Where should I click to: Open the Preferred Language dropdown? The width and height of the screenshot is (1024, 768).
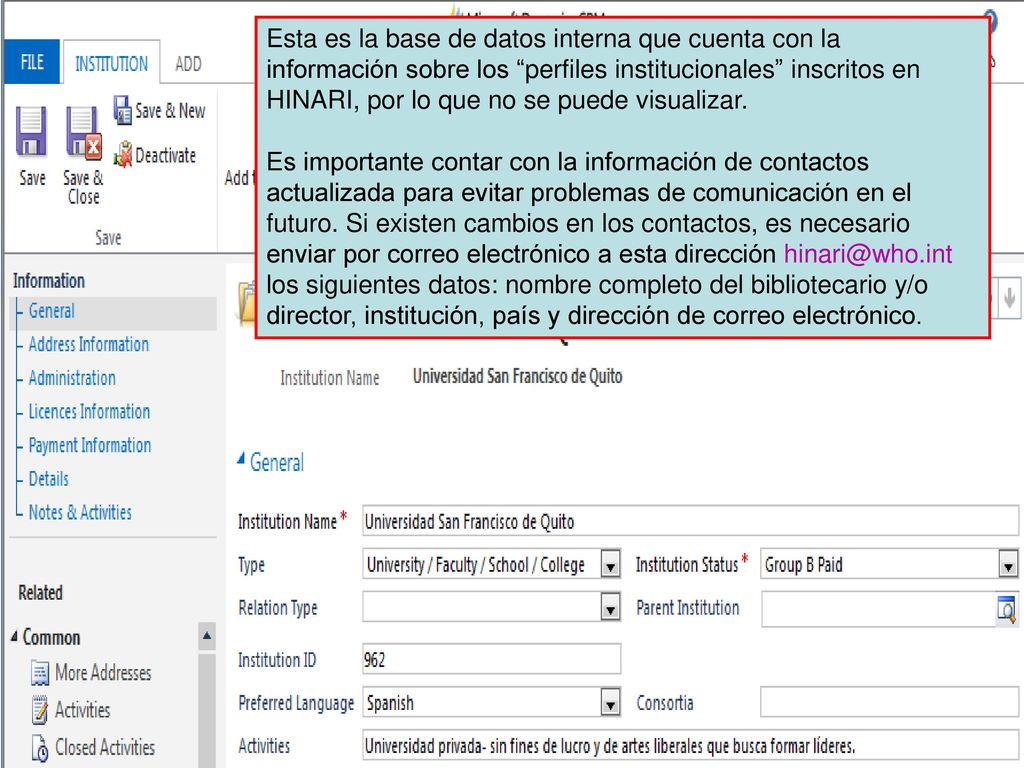coord(610,704)
